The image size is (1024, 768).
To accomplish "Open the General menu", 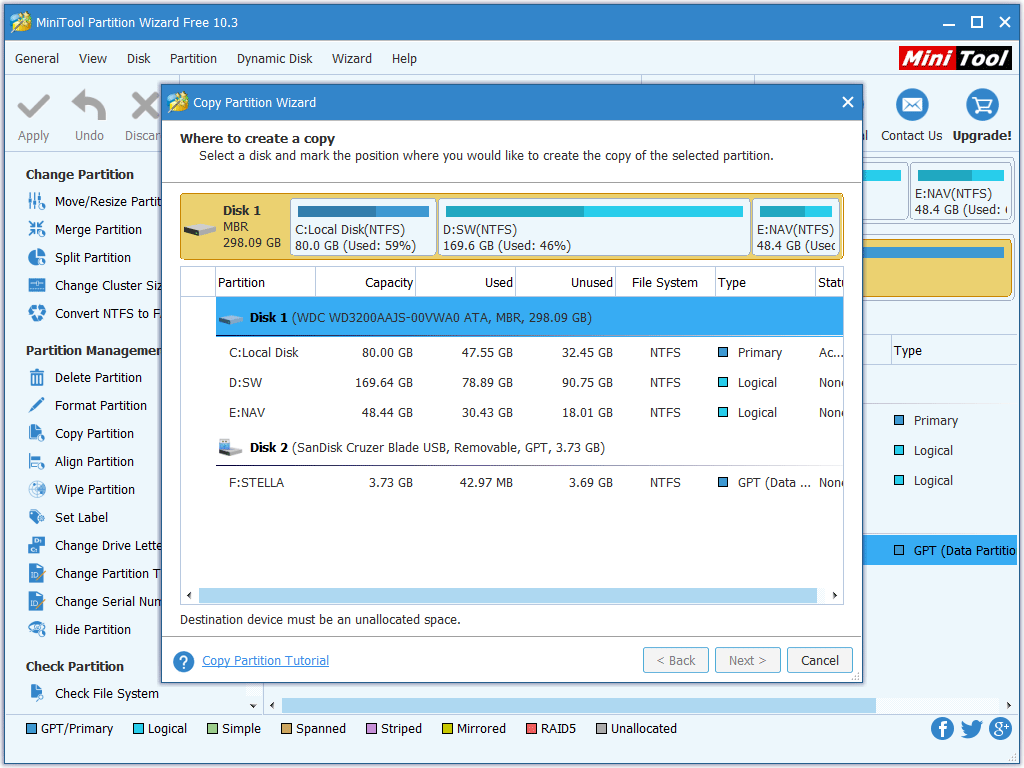I will click(x=37, y=59).
